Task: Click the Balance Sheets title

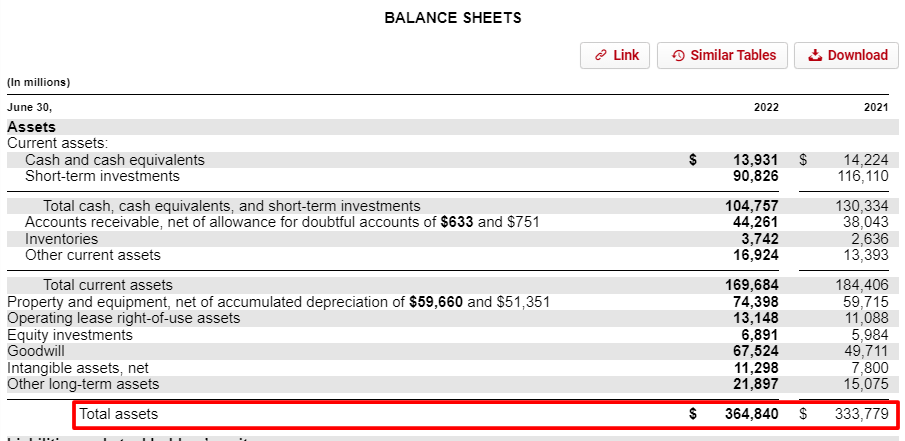Action: (x=453, y=18)
